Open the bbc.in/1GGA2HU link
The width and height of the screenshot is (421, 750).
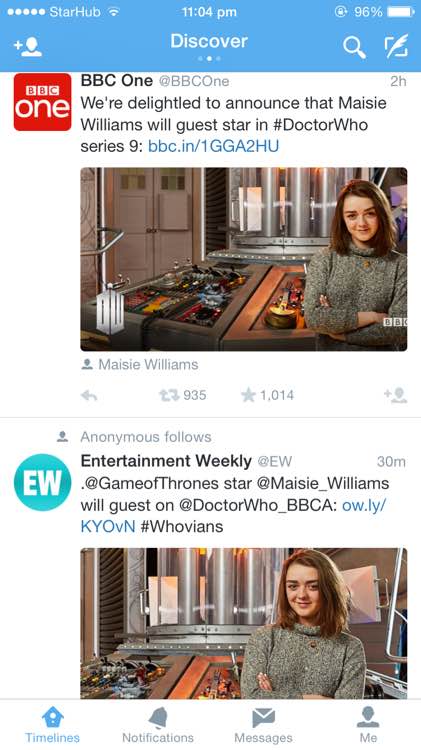coord(213,146)
